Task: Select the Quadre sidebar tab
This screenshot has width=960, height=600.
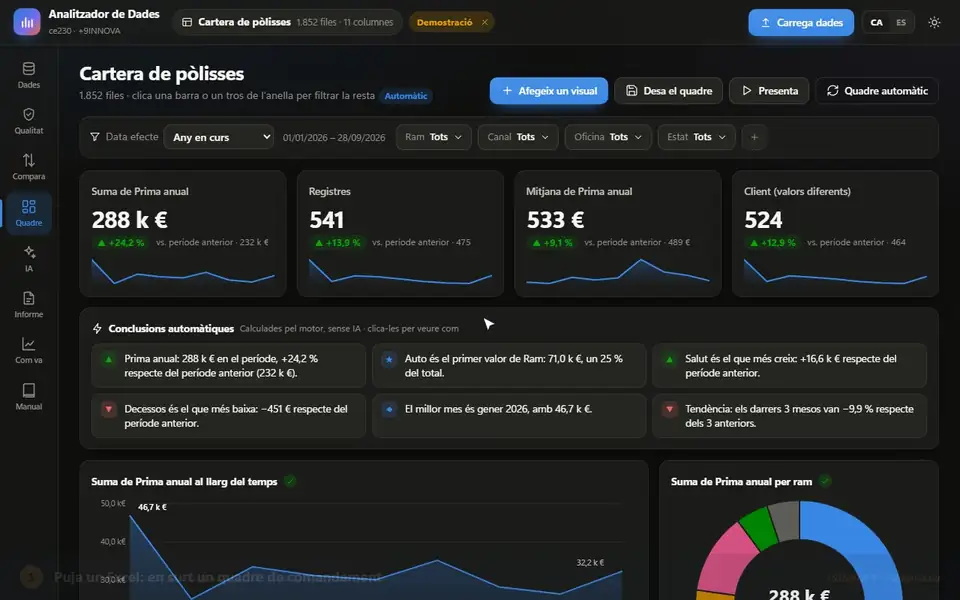Action: coord(29,213)
